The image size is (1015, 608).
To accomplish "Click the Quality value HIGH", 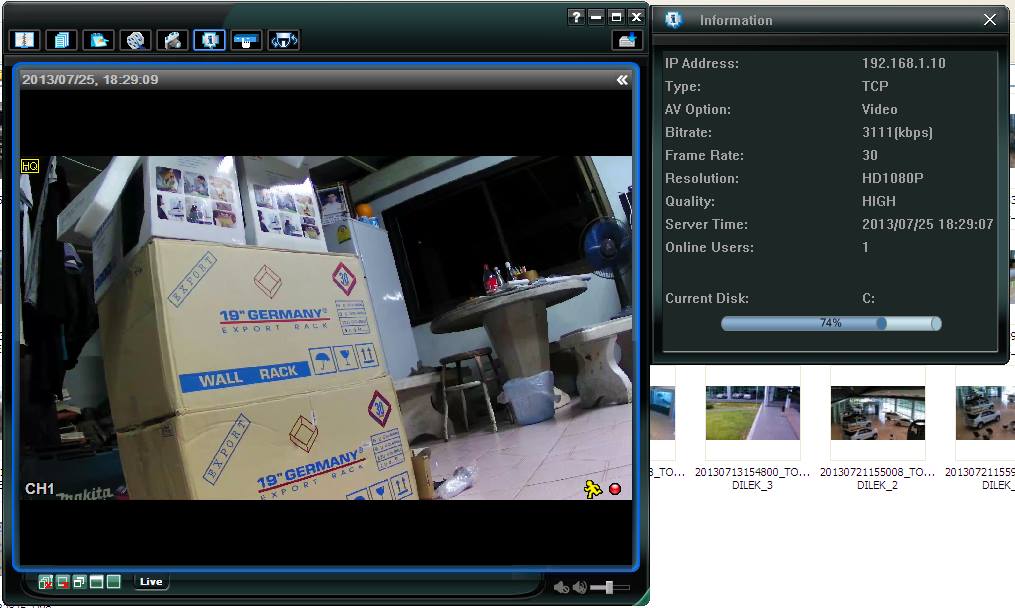I will click(878, 201).
